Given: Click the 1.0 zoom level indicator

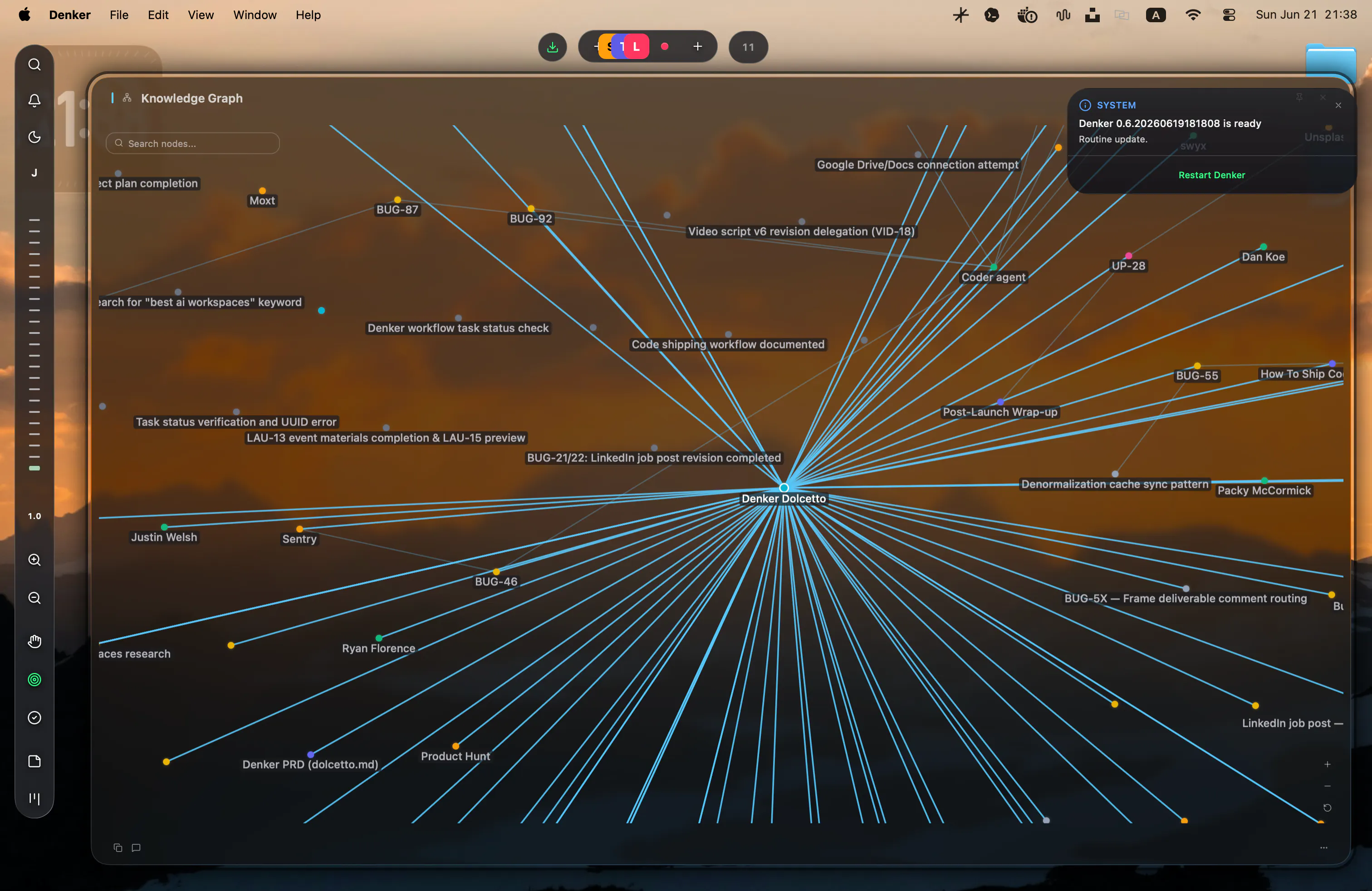Looking at the screenshot, I should [x=34, y=516].
